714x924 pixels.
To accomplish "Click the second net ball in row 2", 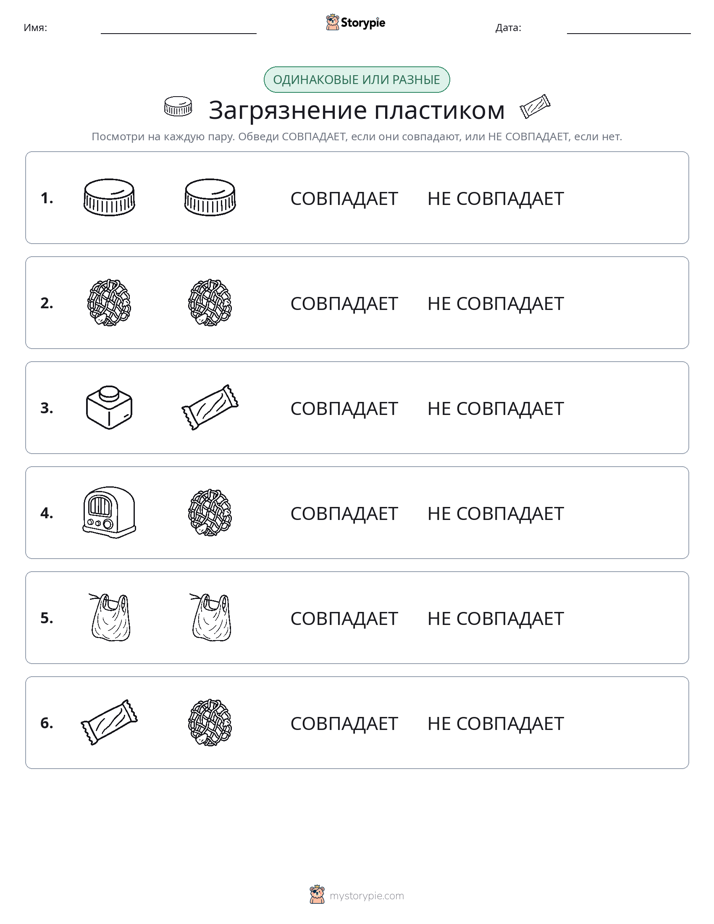I will click(x=210, y=302).
